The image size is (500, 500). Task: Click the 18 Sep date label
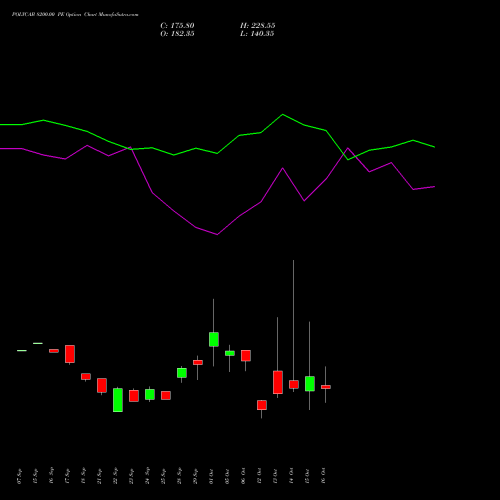point(83,476)
